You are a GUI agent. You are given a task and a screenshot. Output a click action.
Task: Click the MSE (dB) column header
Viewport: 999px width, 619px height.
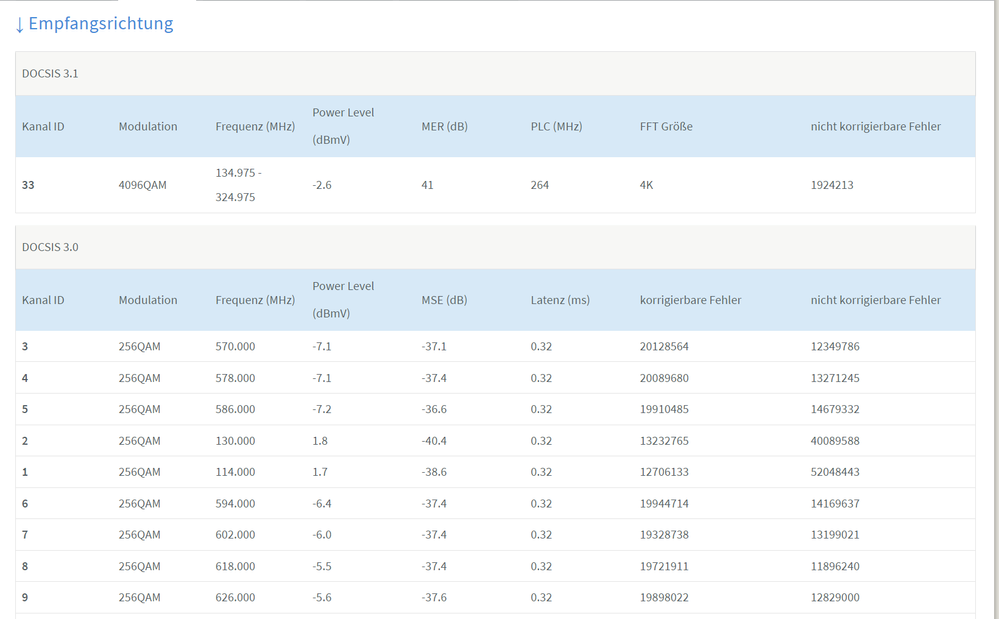(x=444, y=300)
